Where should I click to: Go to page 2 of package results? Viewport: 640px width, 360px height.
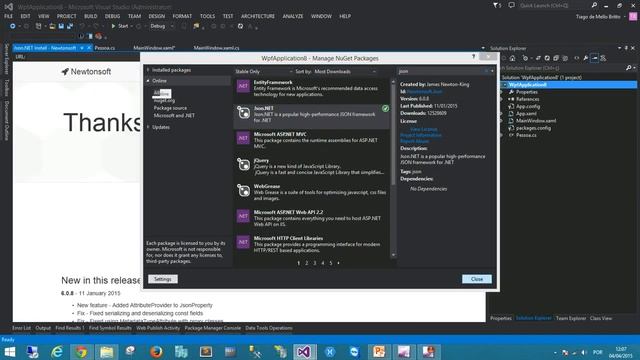click(x=307, y=263)
